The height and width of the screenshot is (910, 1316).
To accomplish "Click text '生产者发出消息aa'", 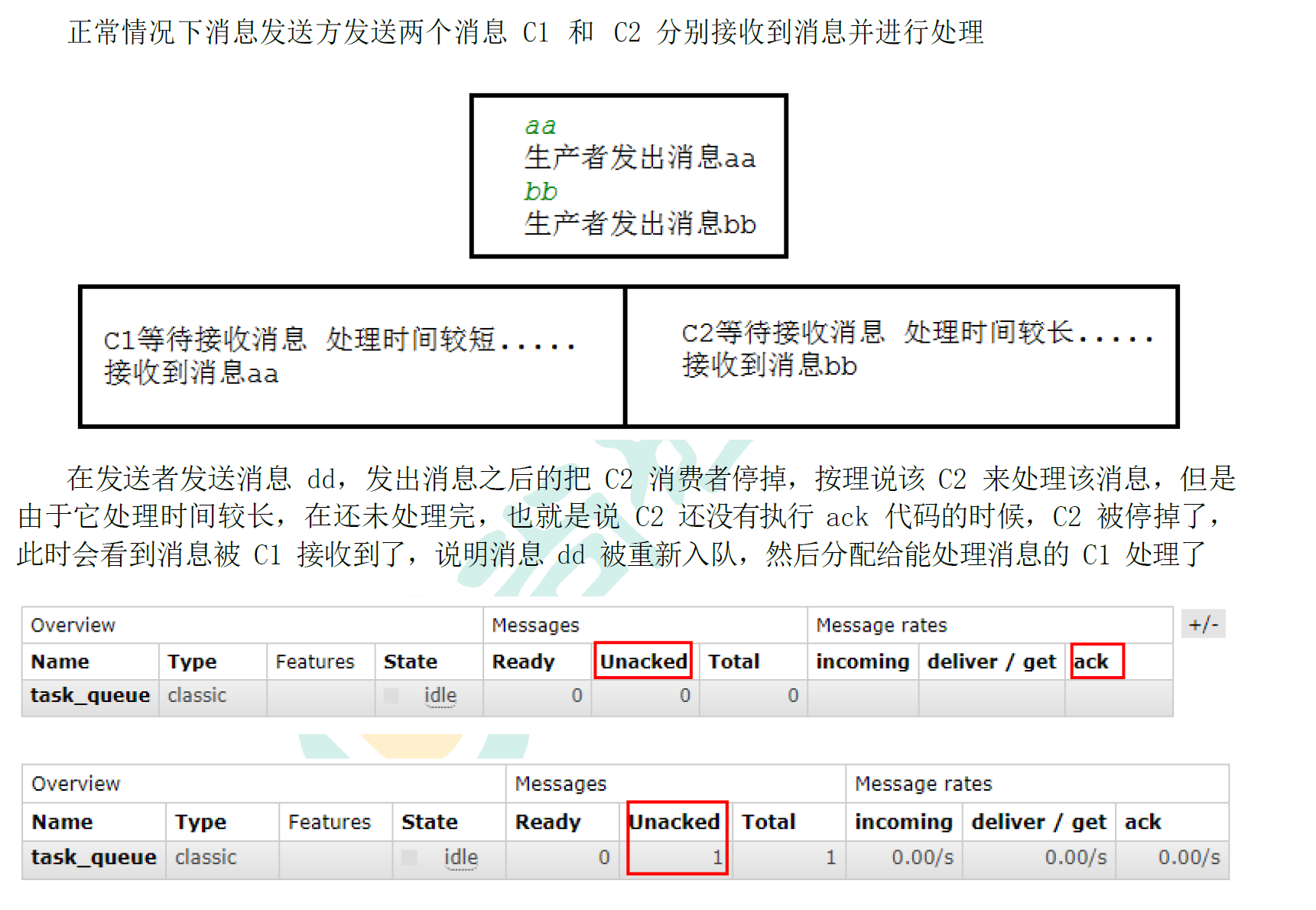I will point(640,158).
